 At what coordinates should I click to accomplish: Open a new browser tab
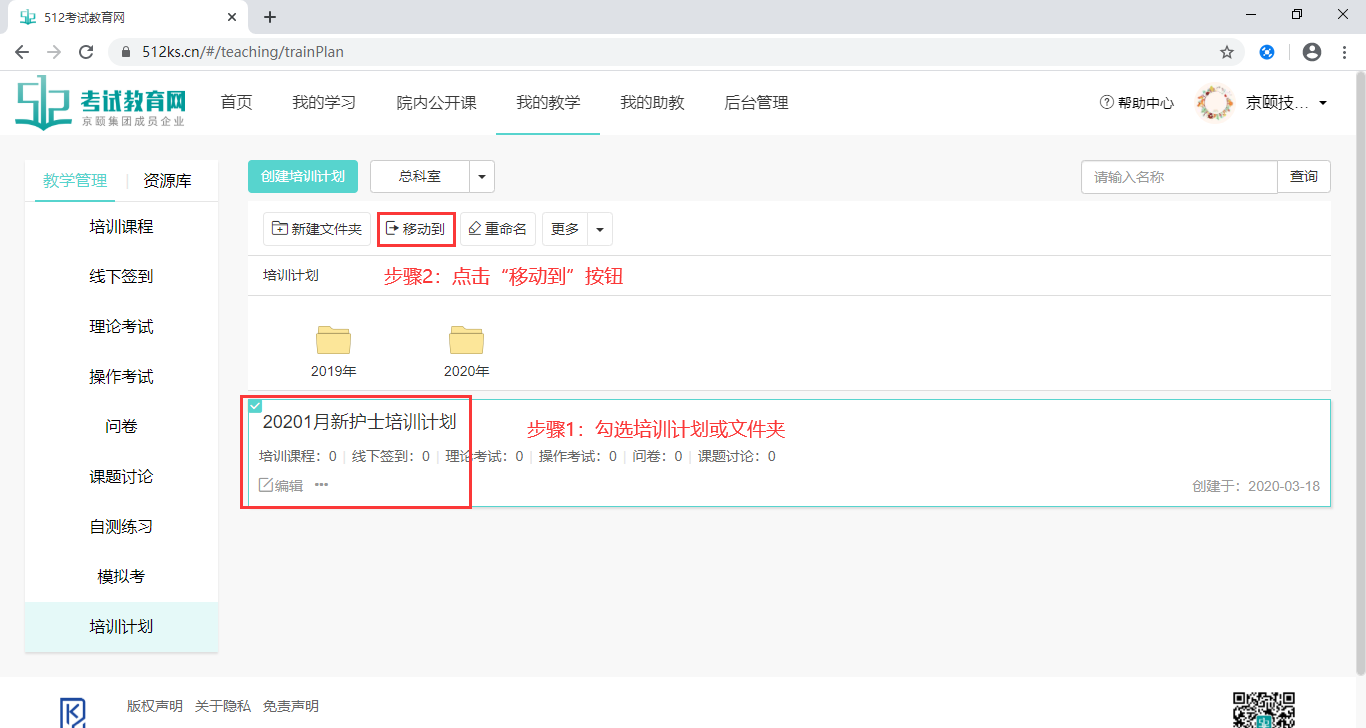[x=269, y=17]
